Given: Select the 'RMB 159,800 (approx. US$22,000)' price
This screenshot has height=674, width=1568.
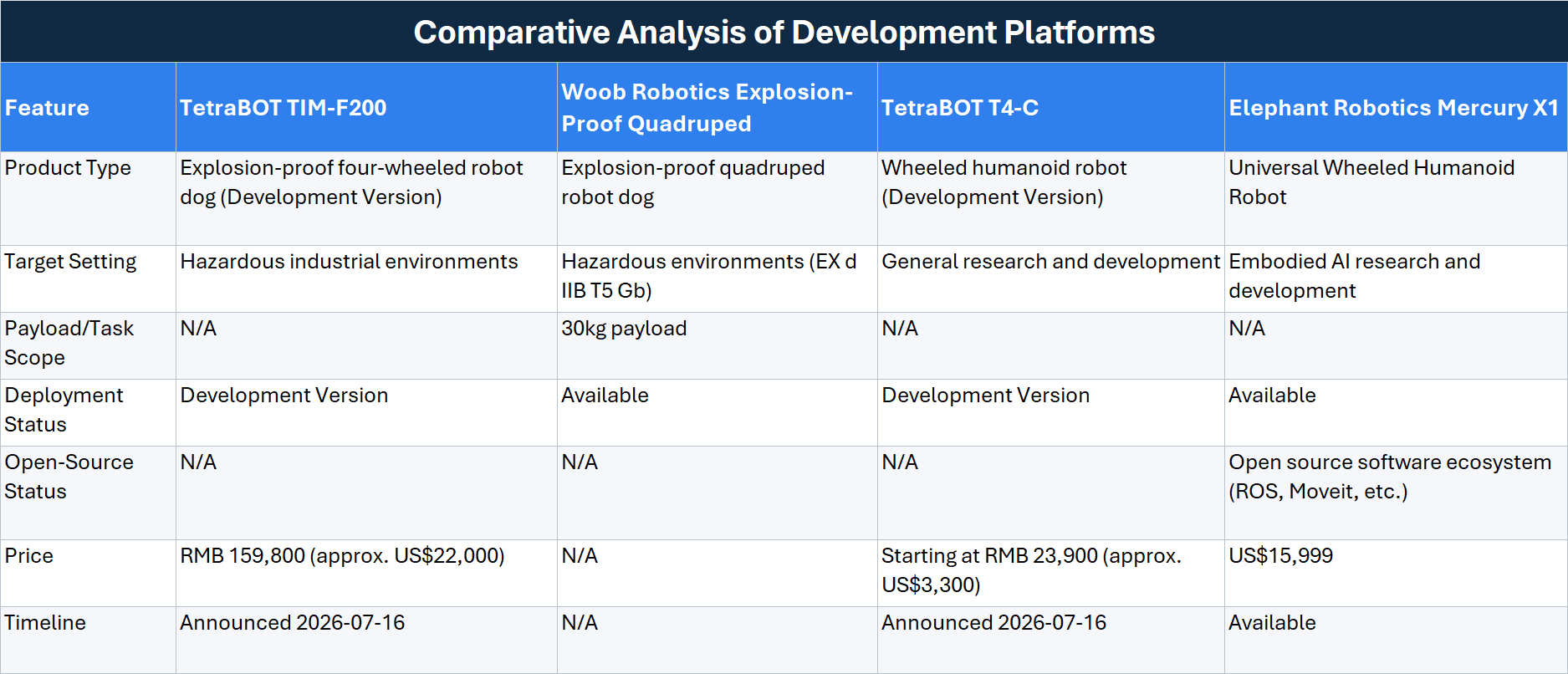Looking at the screenshot, I should tap(366, 573).
